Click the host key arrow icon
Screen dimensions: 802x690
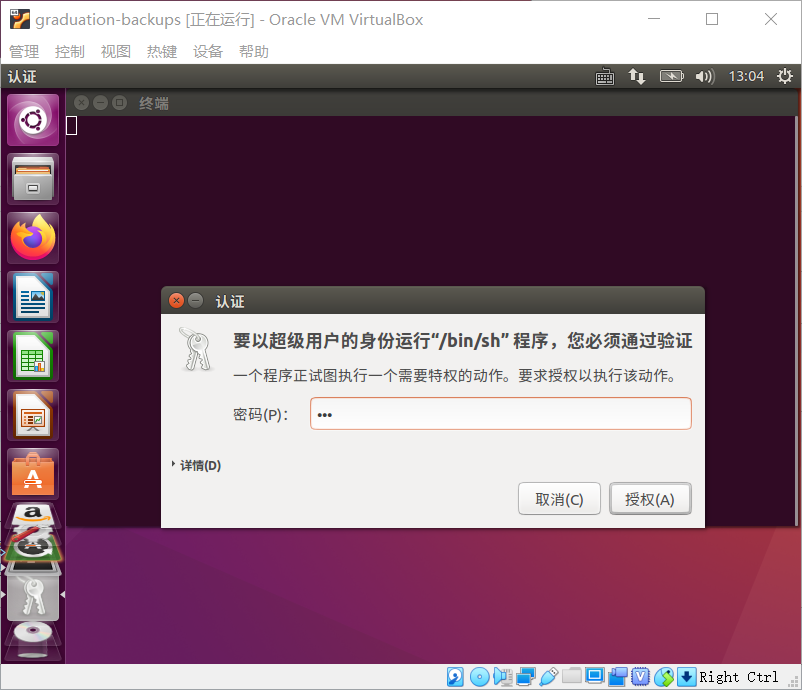coord(686,677)
